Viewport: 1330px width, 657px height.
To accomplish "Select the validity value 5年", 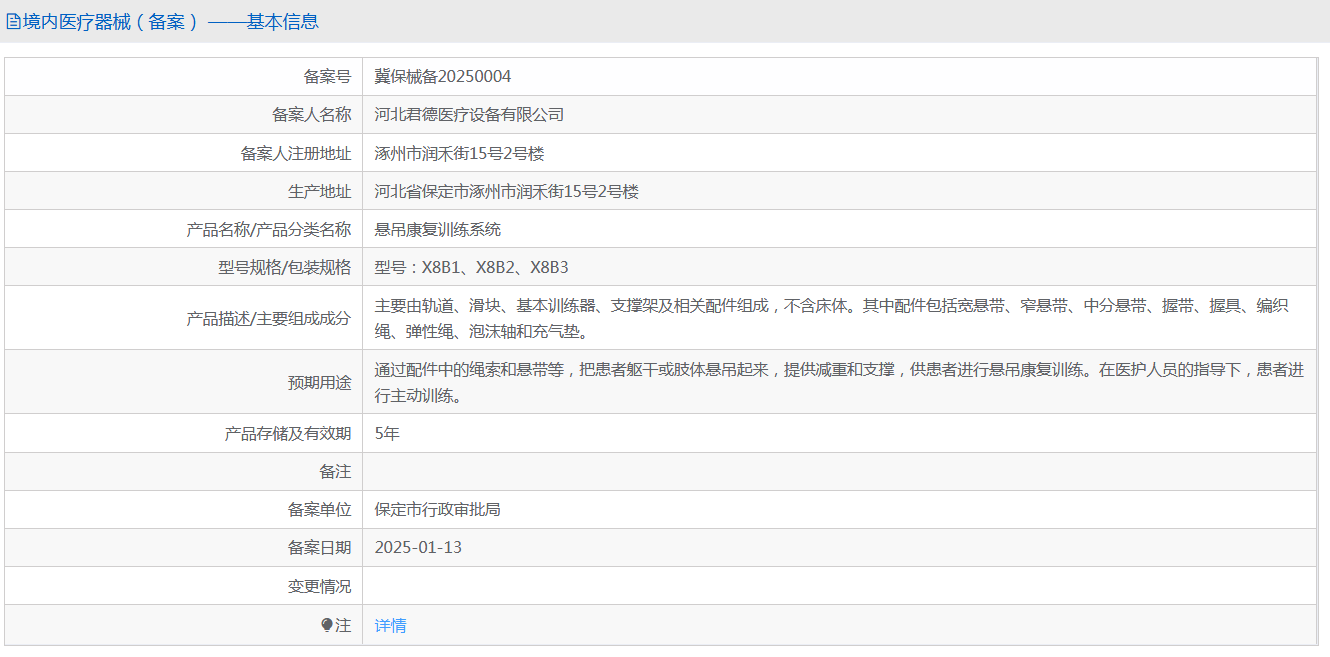I will [x=387, y=433].
